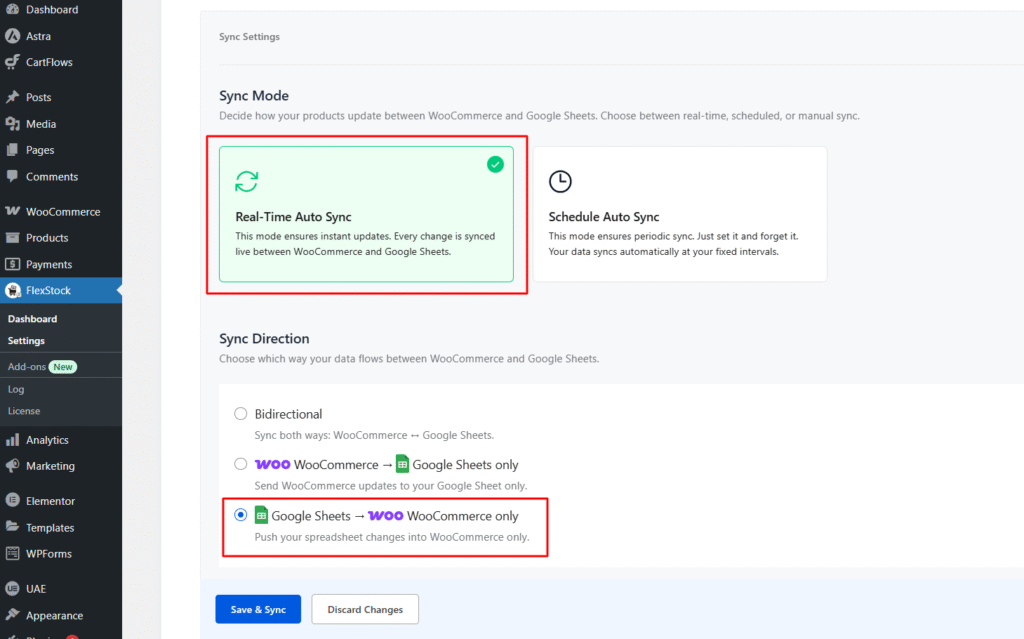The height and width of the screenshot is (639, 1024).
Task: Click the Marketing megaphone icon
Action: point(12,466)
